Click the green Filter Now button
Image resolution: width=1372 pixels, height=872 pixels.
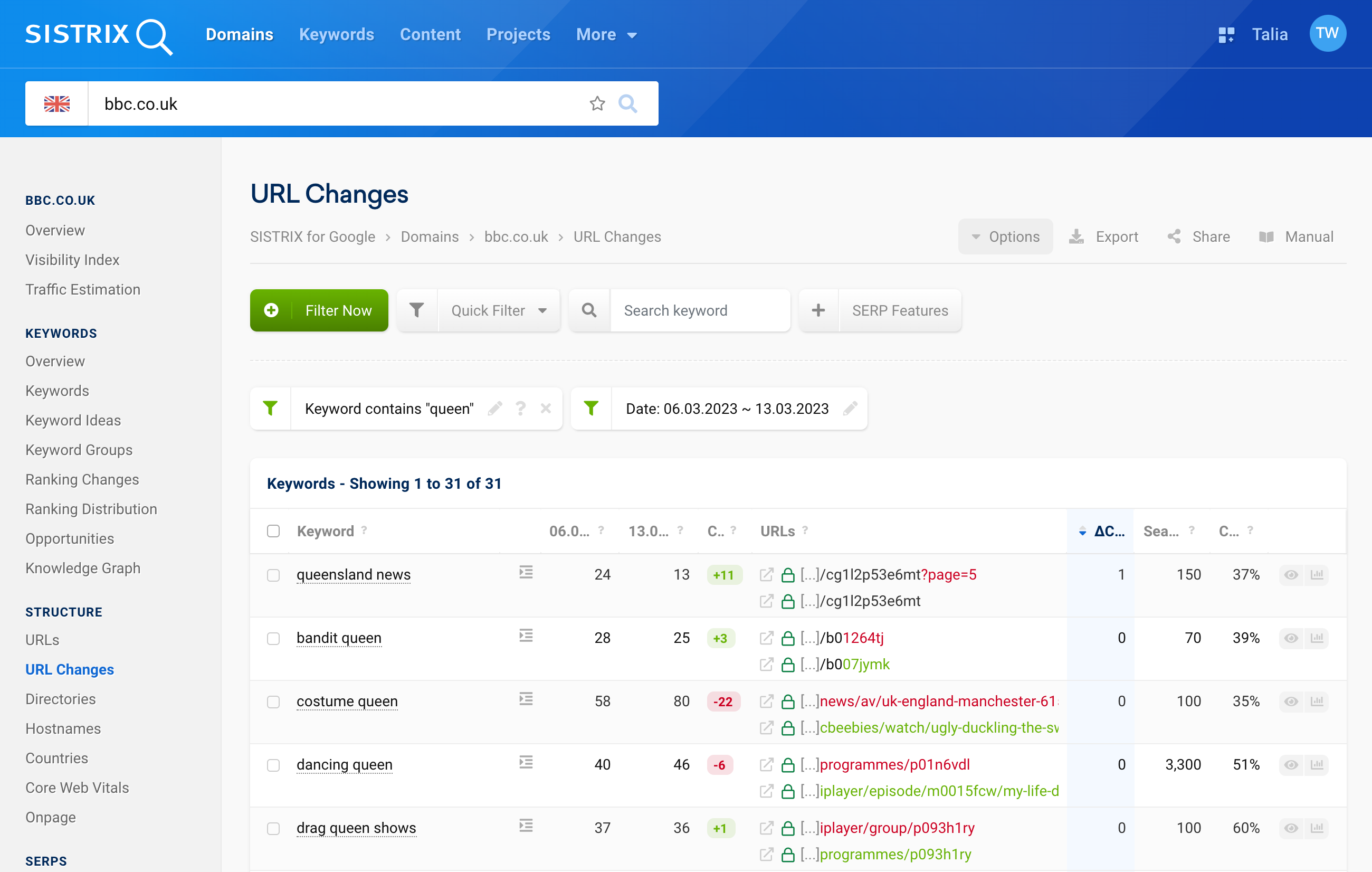point(319,310)
